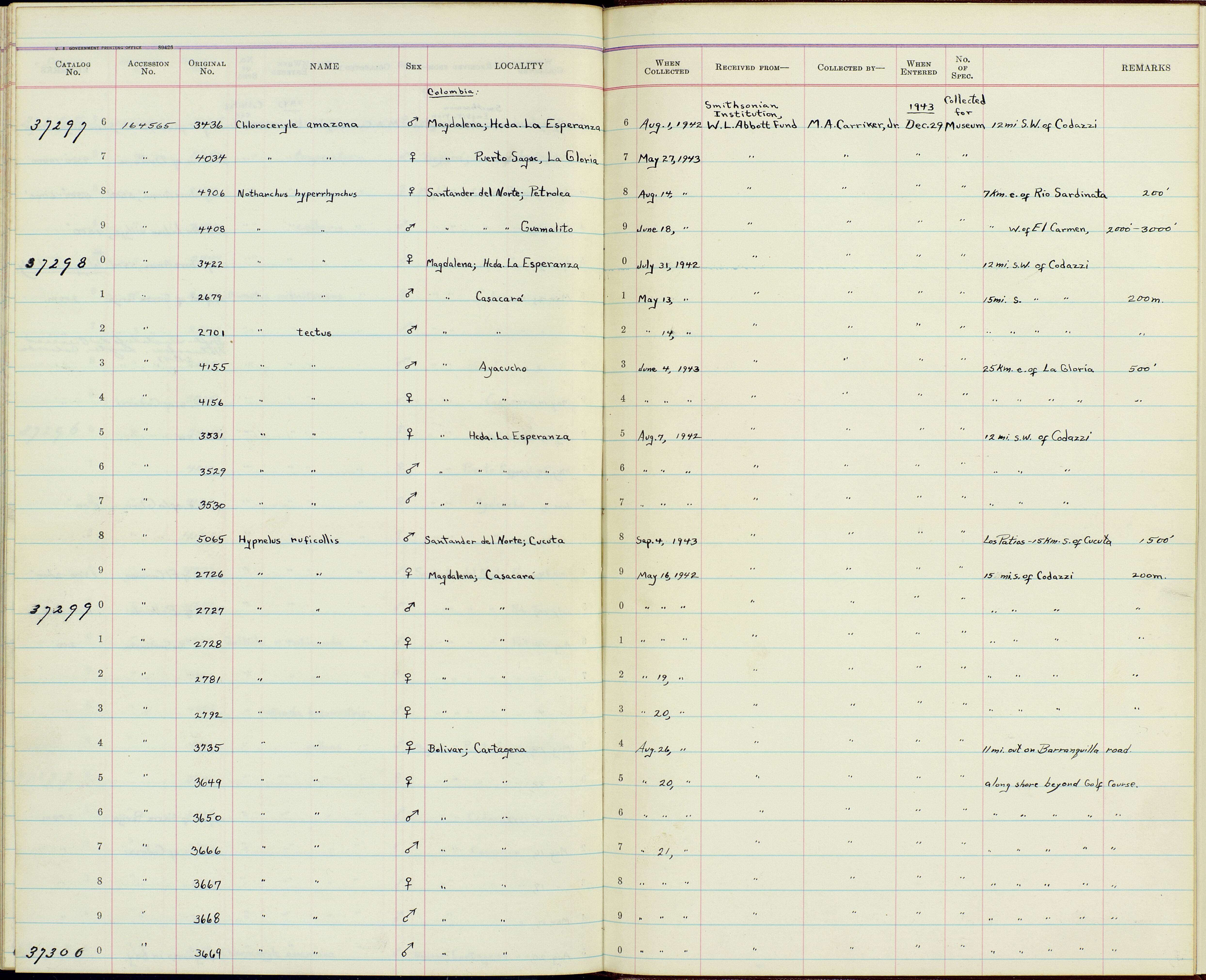
Task: Click the date 'Aug. 1, 1942'
Action: 670,126
